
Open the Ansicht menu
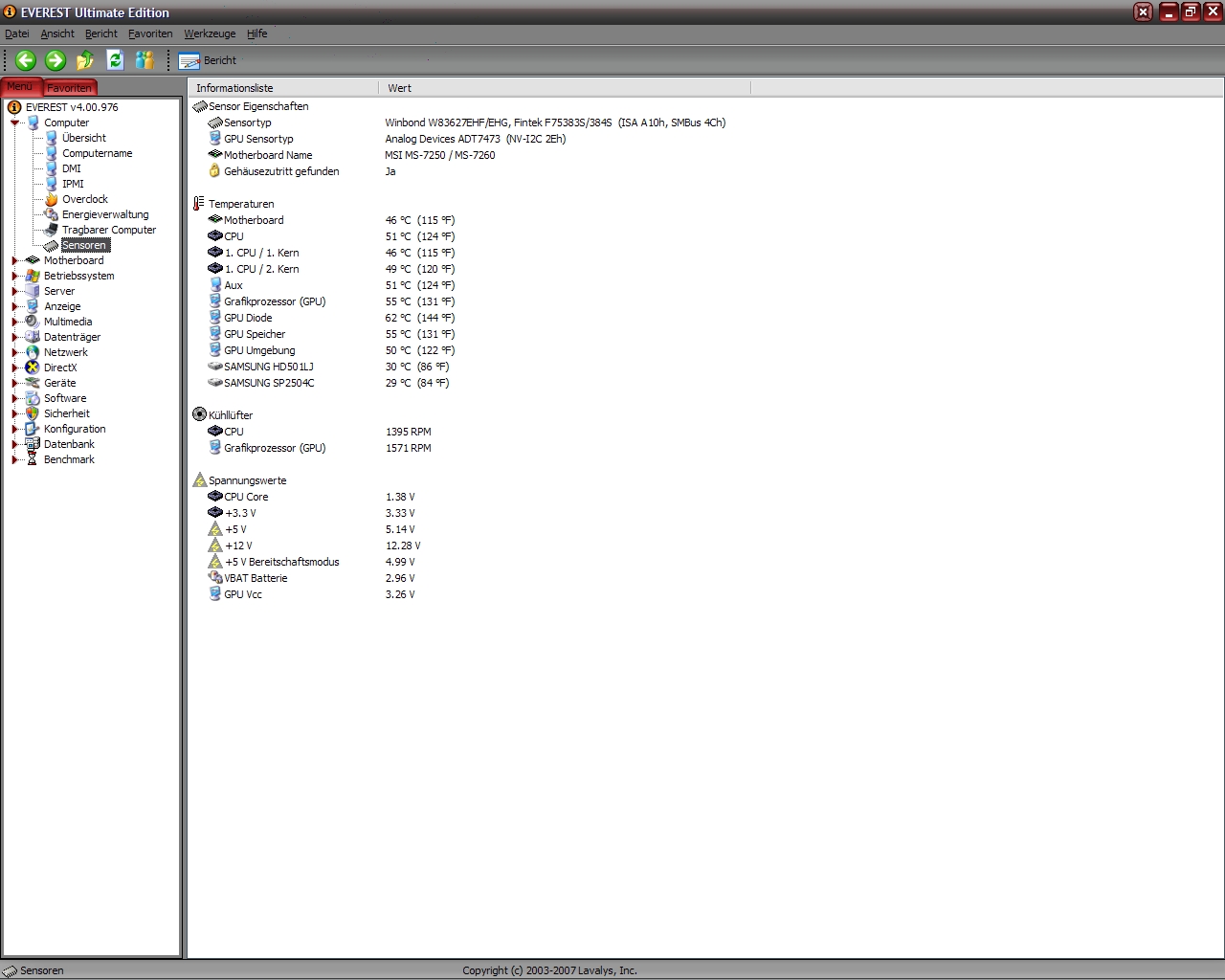point(57,33)
